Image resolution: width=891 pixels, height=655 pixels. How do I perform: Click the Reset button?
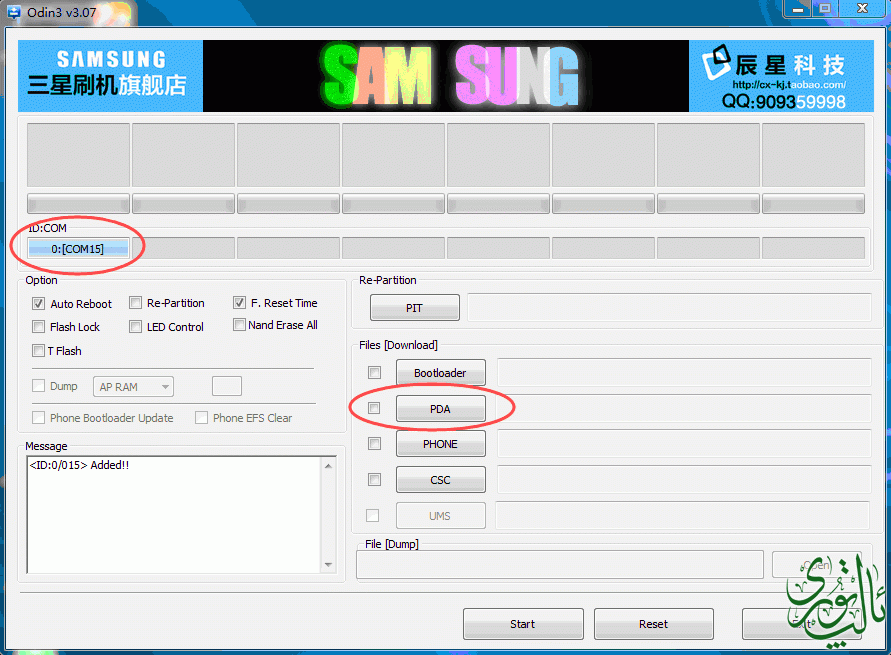653,624
